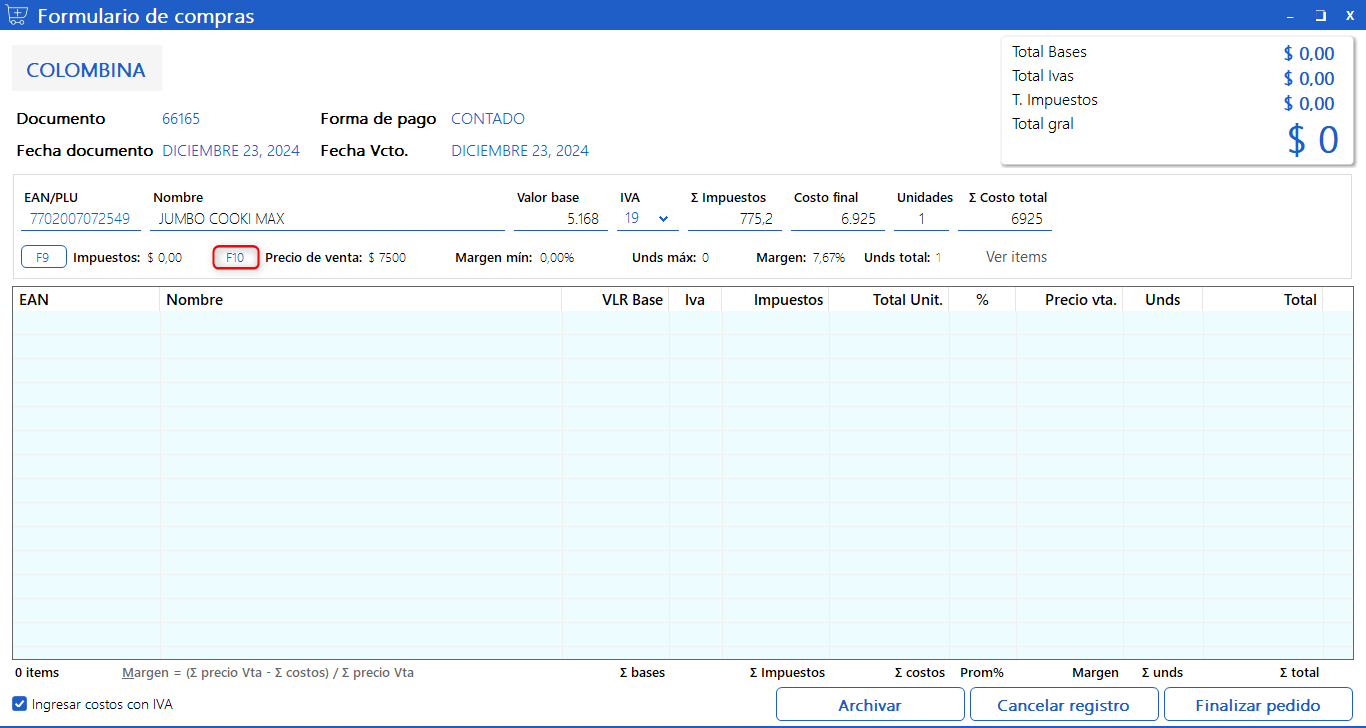The image size is (1366, 728).
Task: Click Fecha Vcto. date value
Action: [520, 151]
